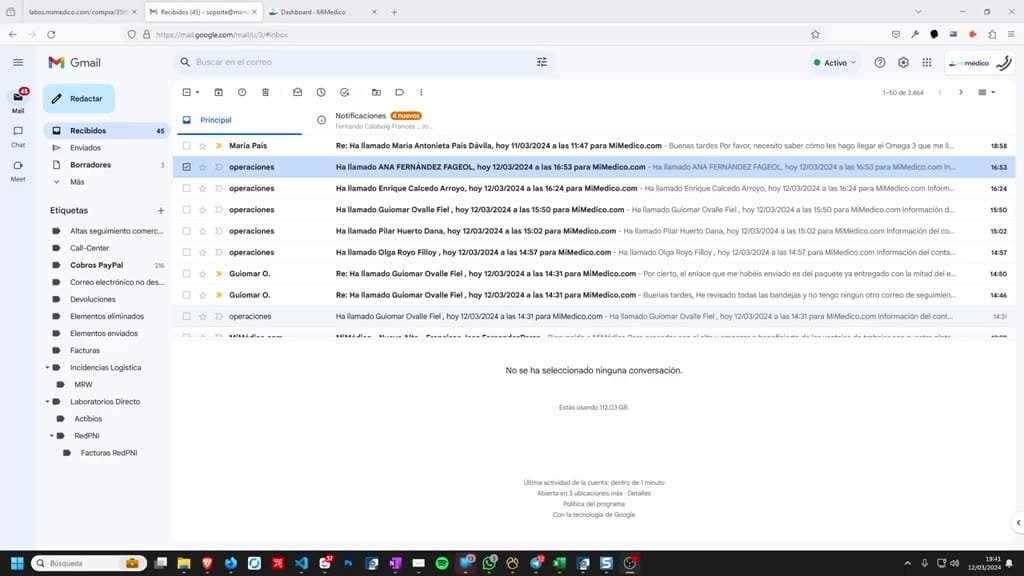
Task: Open the MRW sublabel
Action: (83, 385)
